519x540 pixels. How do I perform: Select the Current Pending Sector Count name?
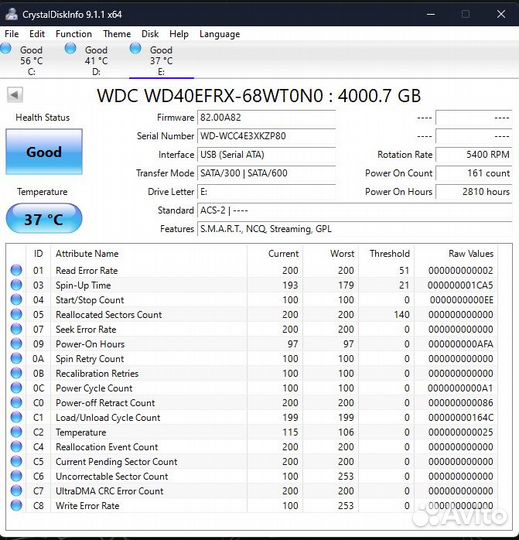pyautogui.click(x=116, y=461)
